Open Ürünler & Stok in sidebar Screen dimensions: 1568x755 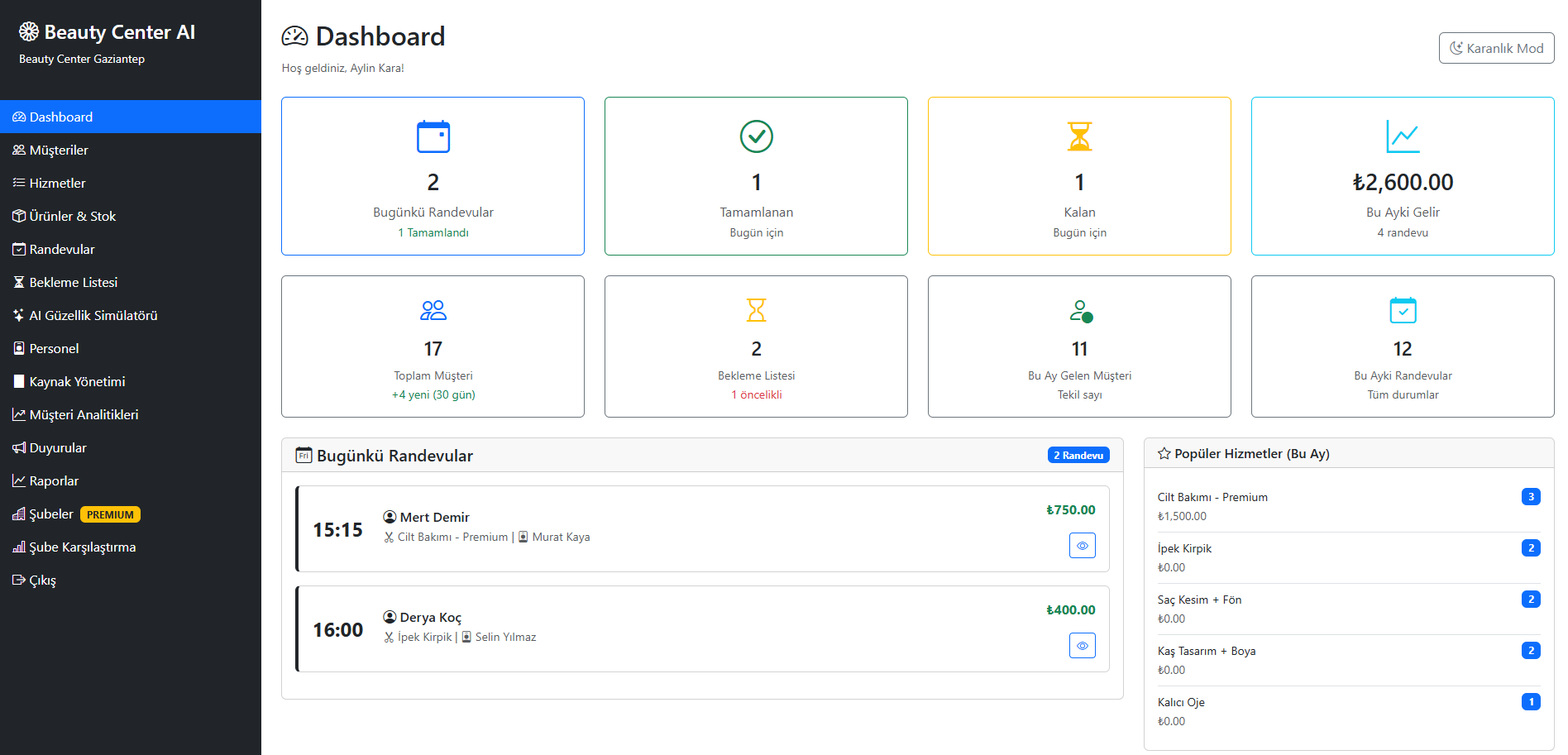point(72,216)
